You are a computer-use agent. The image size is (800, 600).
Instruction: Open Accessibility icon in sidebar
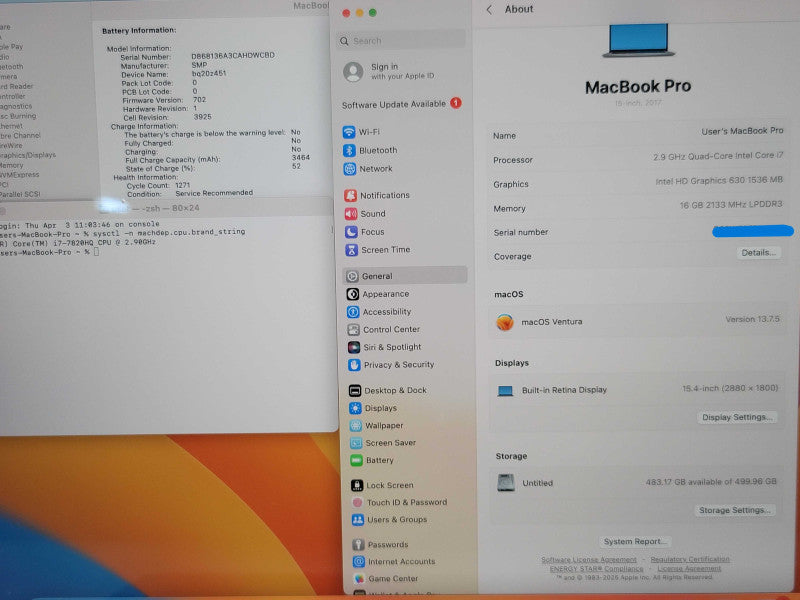tap(353, 312)
